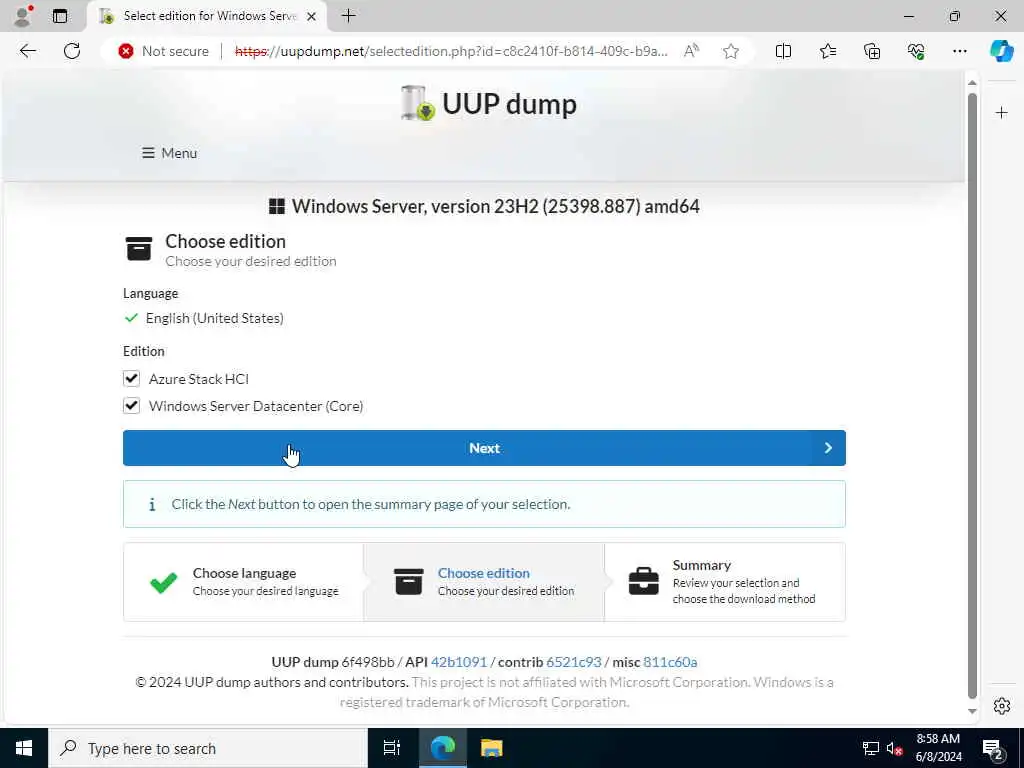Open Read aloud from the address bar
Screen dimensions: 1024x768
(691, 51)
